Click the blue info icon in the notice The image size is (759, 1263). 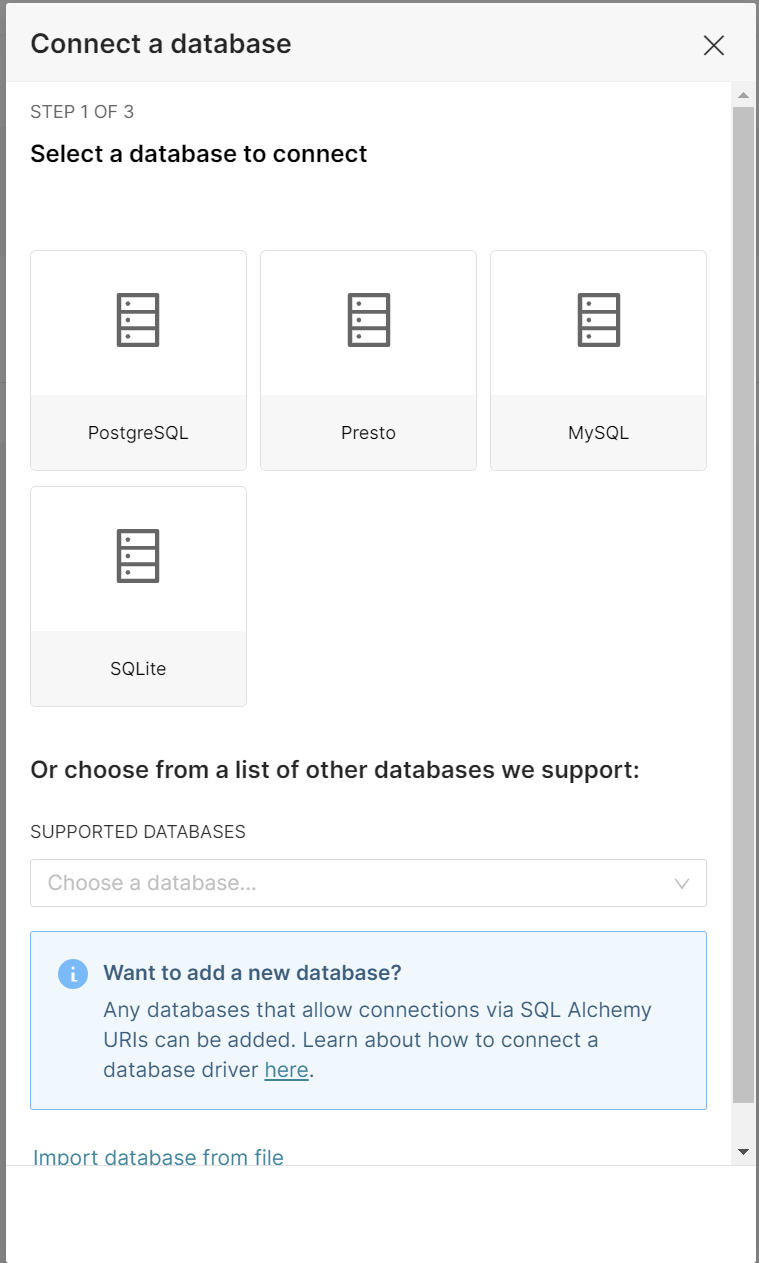[73, 974]
